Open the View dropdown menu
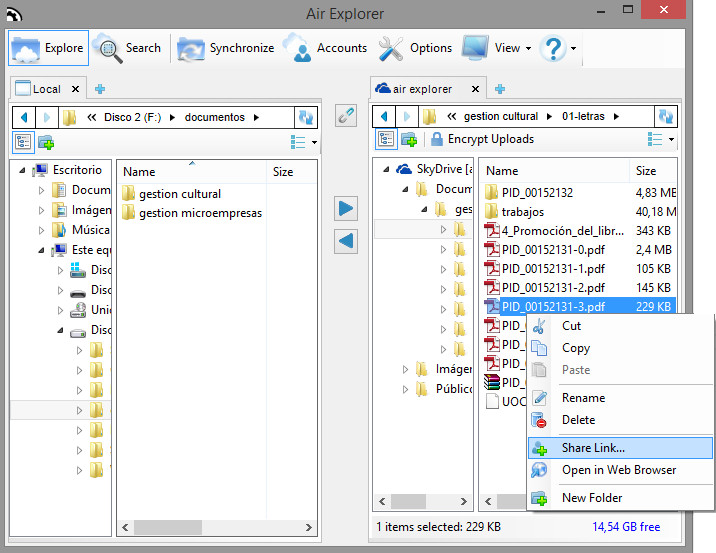Image resolution: width=716 pixels, height=553 pixels. 498,48
